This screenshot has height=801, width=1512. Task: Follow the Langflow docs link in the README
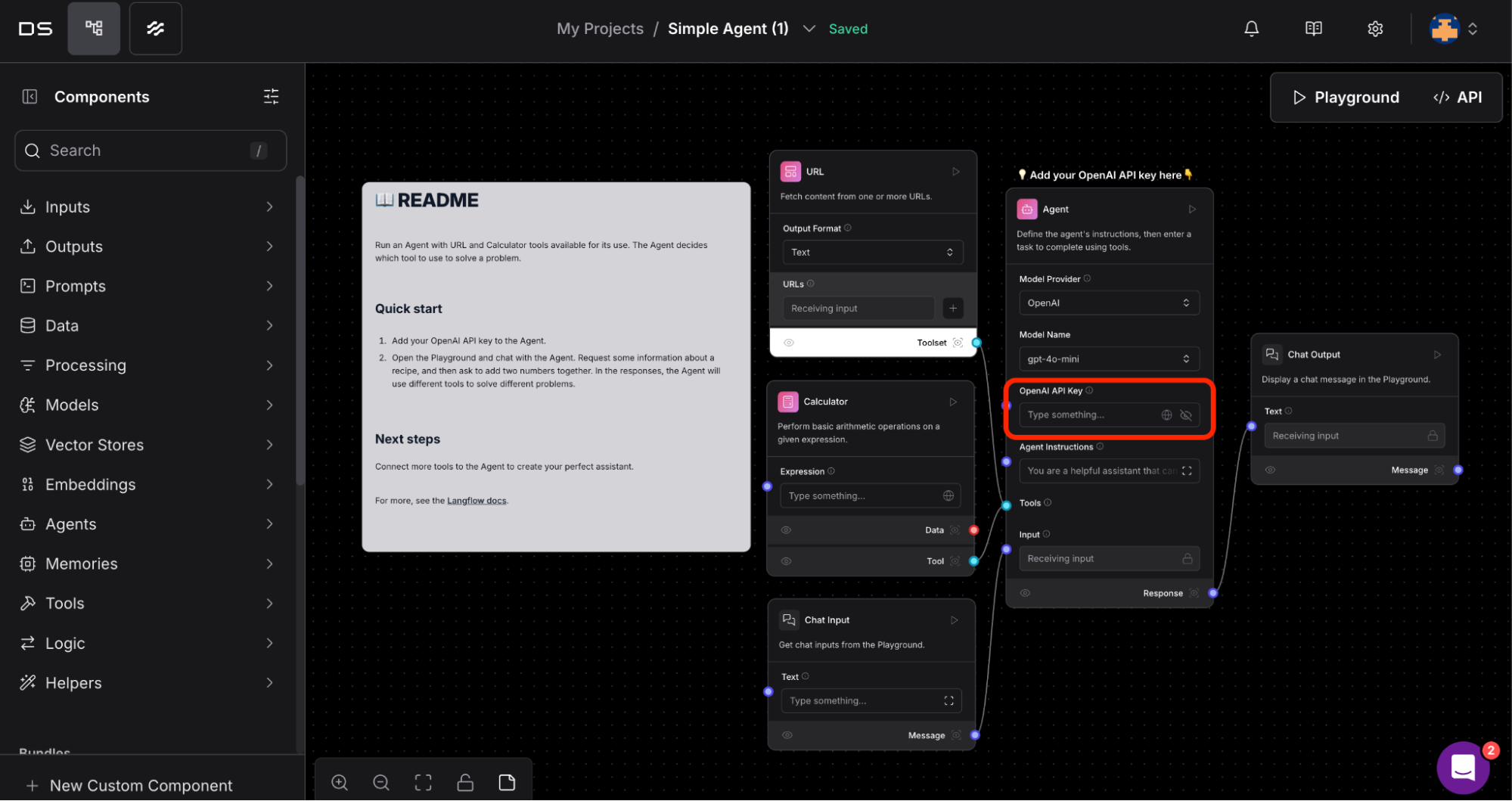point(477,500)
